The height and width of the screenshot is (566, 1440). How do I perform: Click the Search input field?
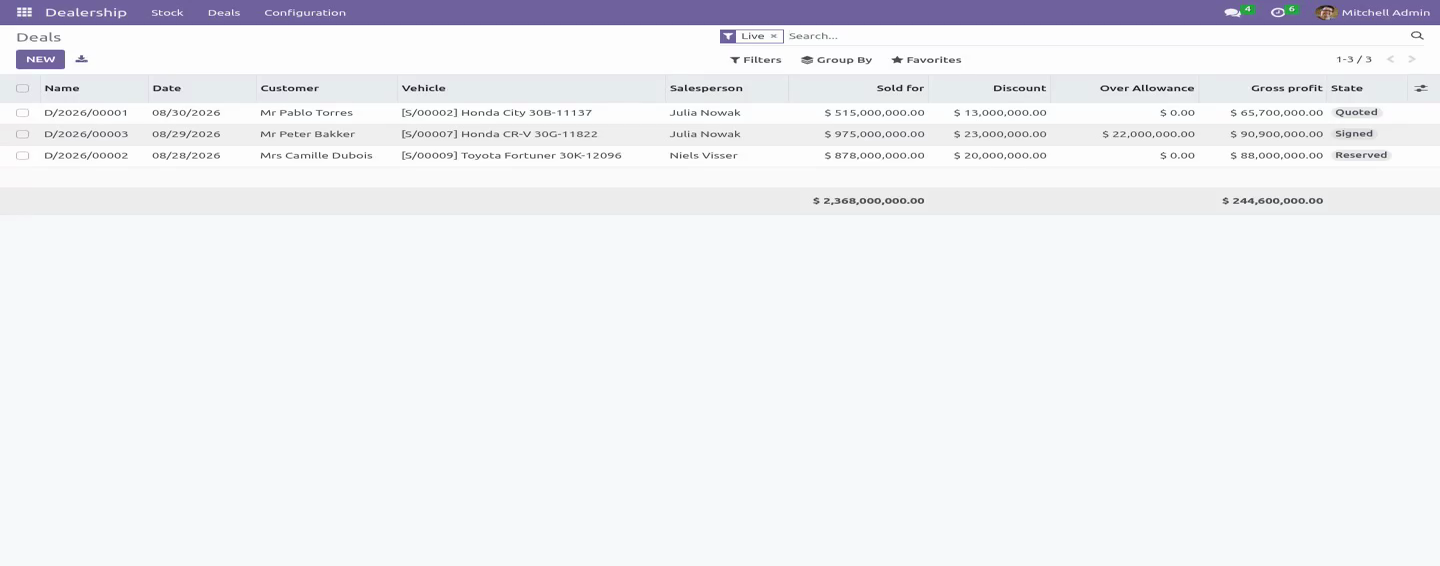(1095, 36)
